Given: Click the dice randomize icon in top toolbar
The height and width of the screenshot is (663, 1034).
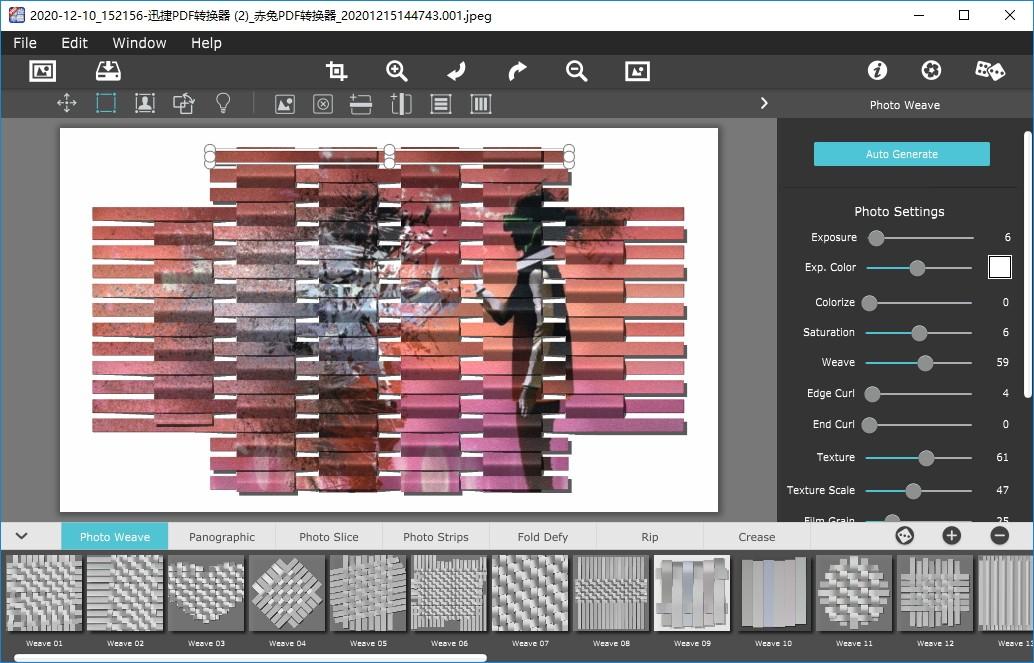Looking at the screenshot, I should coord(990,71).
